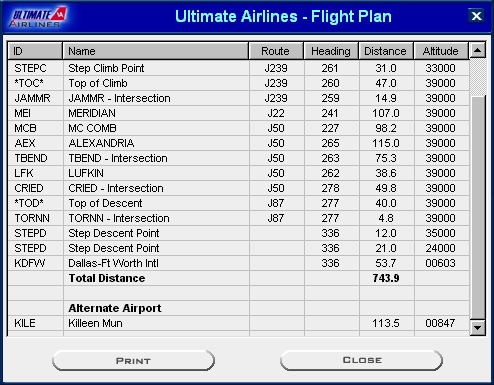494x385 pixels.
Task: Select the ALEXANDRIA waypoint row
Action: (238, 143)
